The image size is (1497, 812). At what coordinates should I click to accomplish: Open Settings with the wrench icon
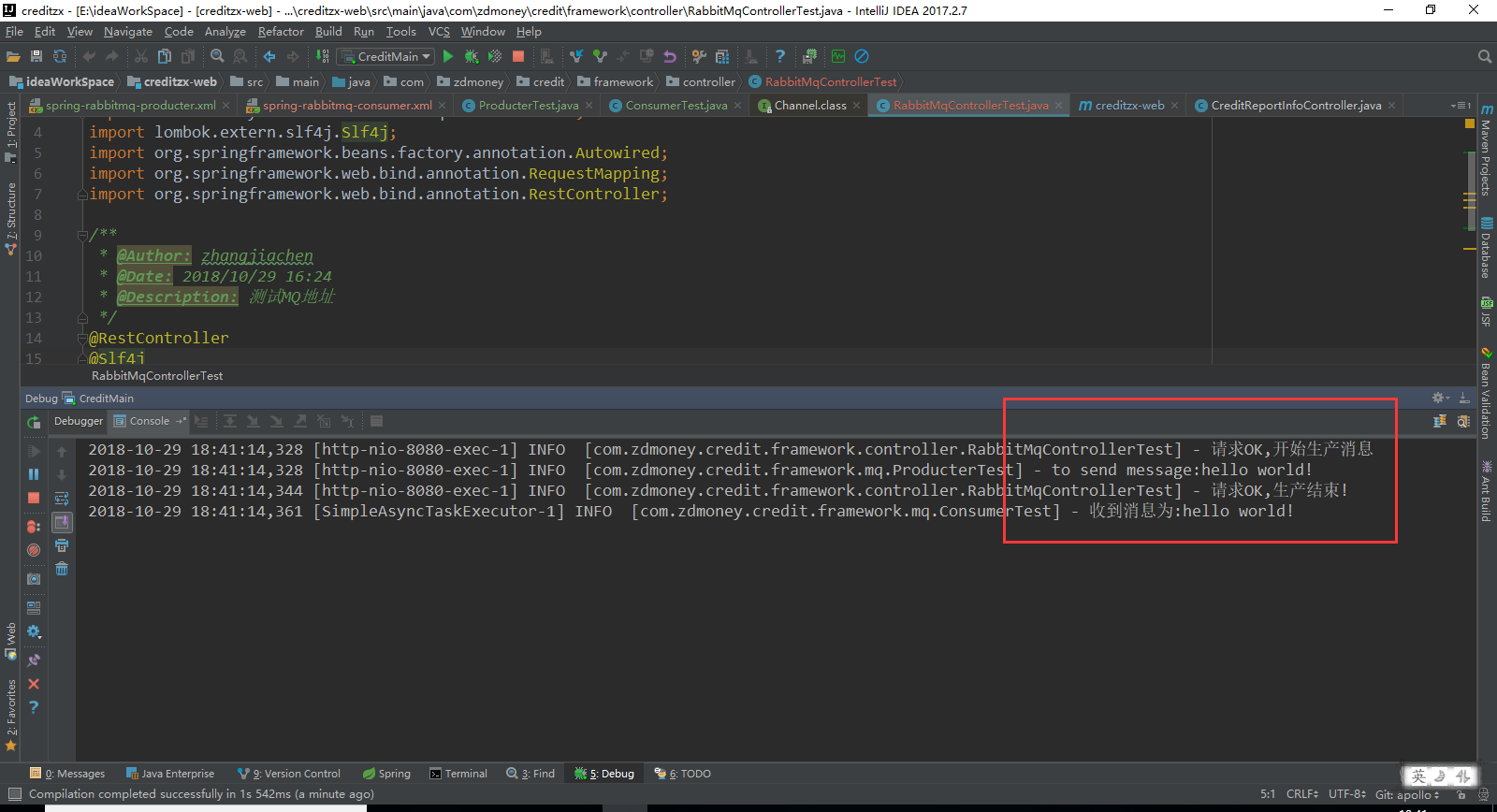coord(699,57)
